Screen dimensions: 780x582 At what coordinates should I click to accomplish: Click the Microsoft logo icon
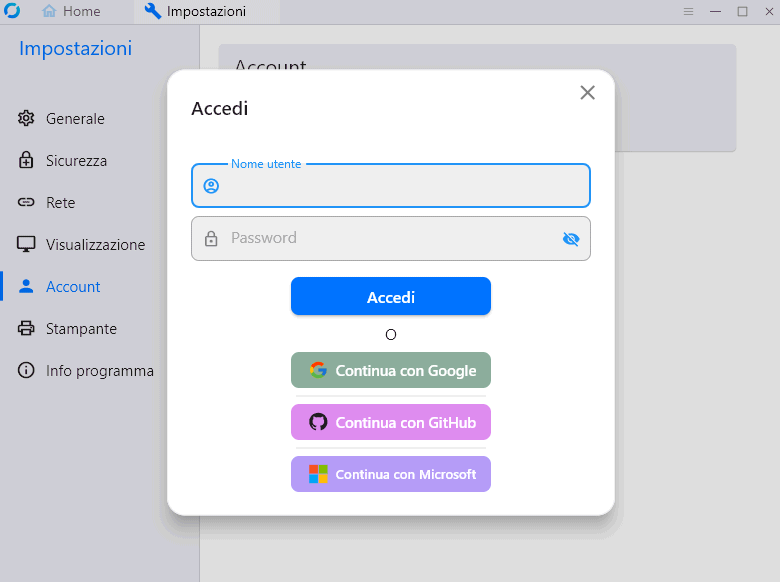point(318,474)
